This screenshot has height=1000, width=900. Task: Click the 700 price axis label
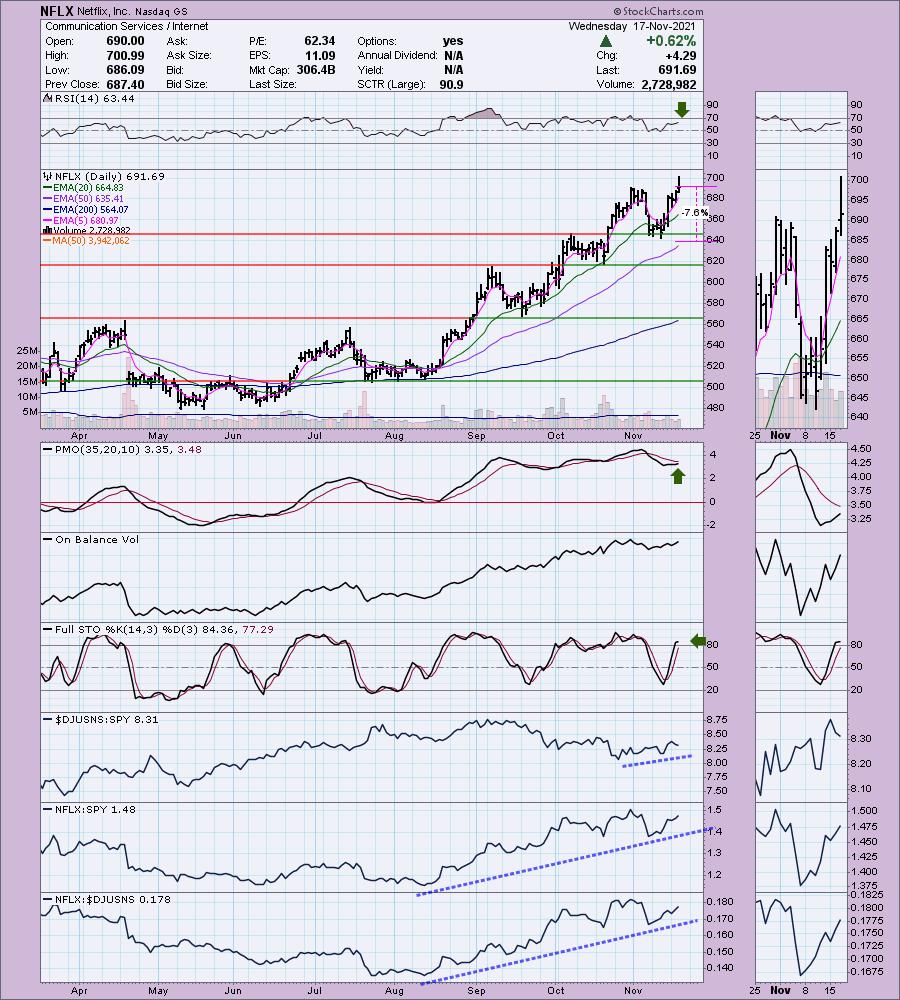715,177
